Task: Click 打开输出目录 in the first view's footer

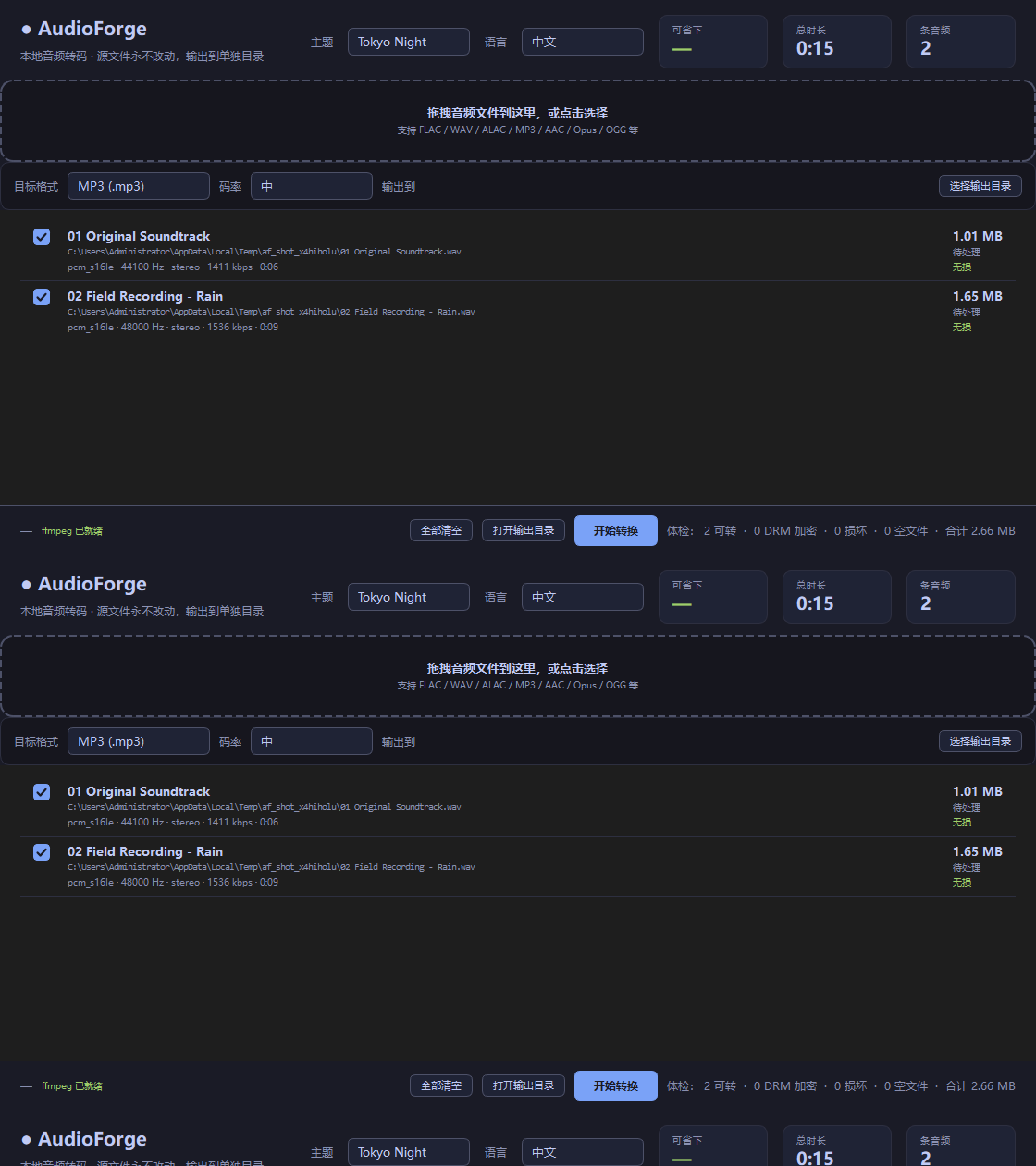Action: point(524,530)
